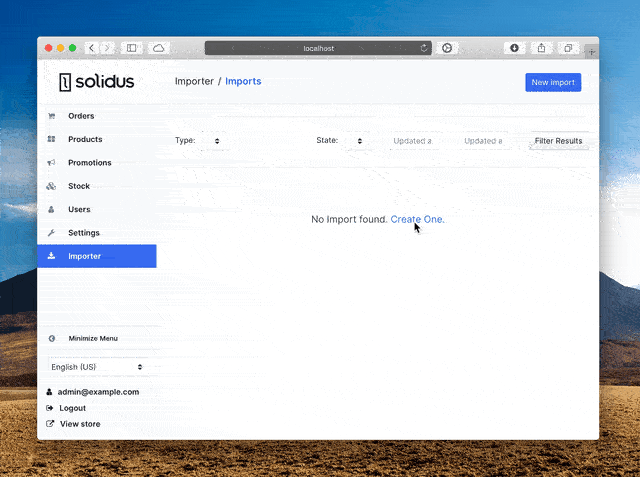Screen dimensions: 640x477
Task: Click the first Updated at field
Action: 413,141
